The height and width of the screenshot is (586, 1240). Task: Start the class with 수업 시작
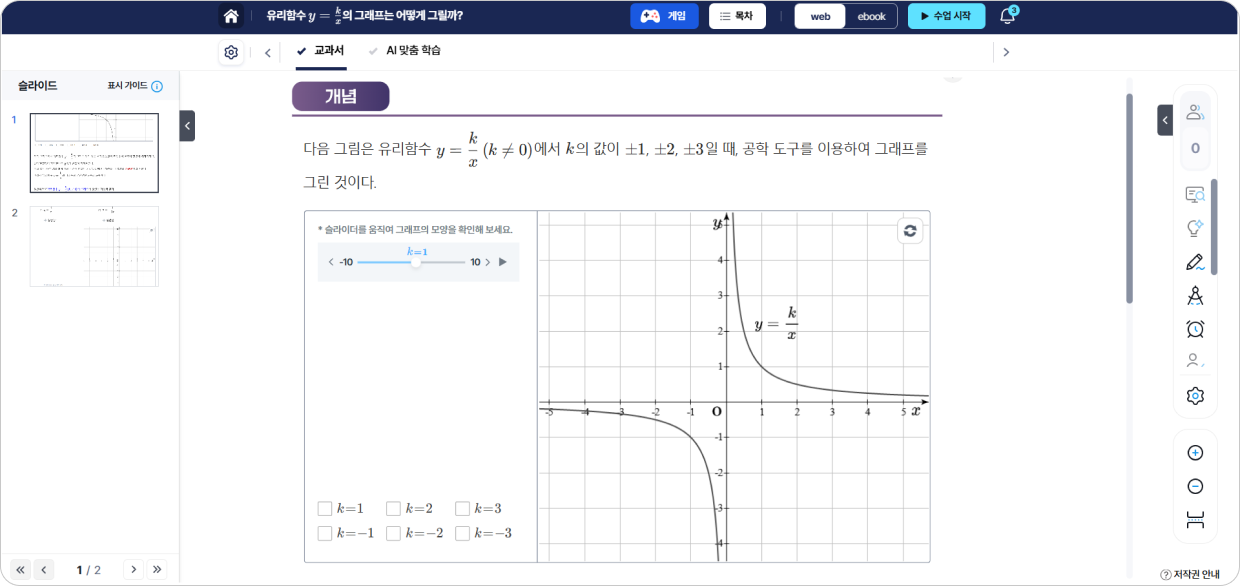[946, 16]
